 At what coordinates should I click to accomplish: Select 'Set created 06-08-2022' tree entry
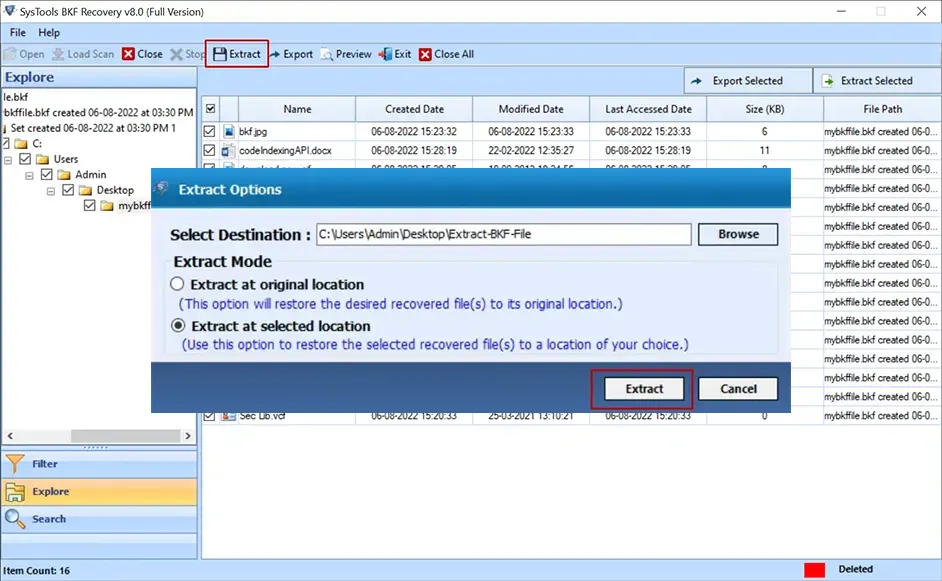pos(93,128)
